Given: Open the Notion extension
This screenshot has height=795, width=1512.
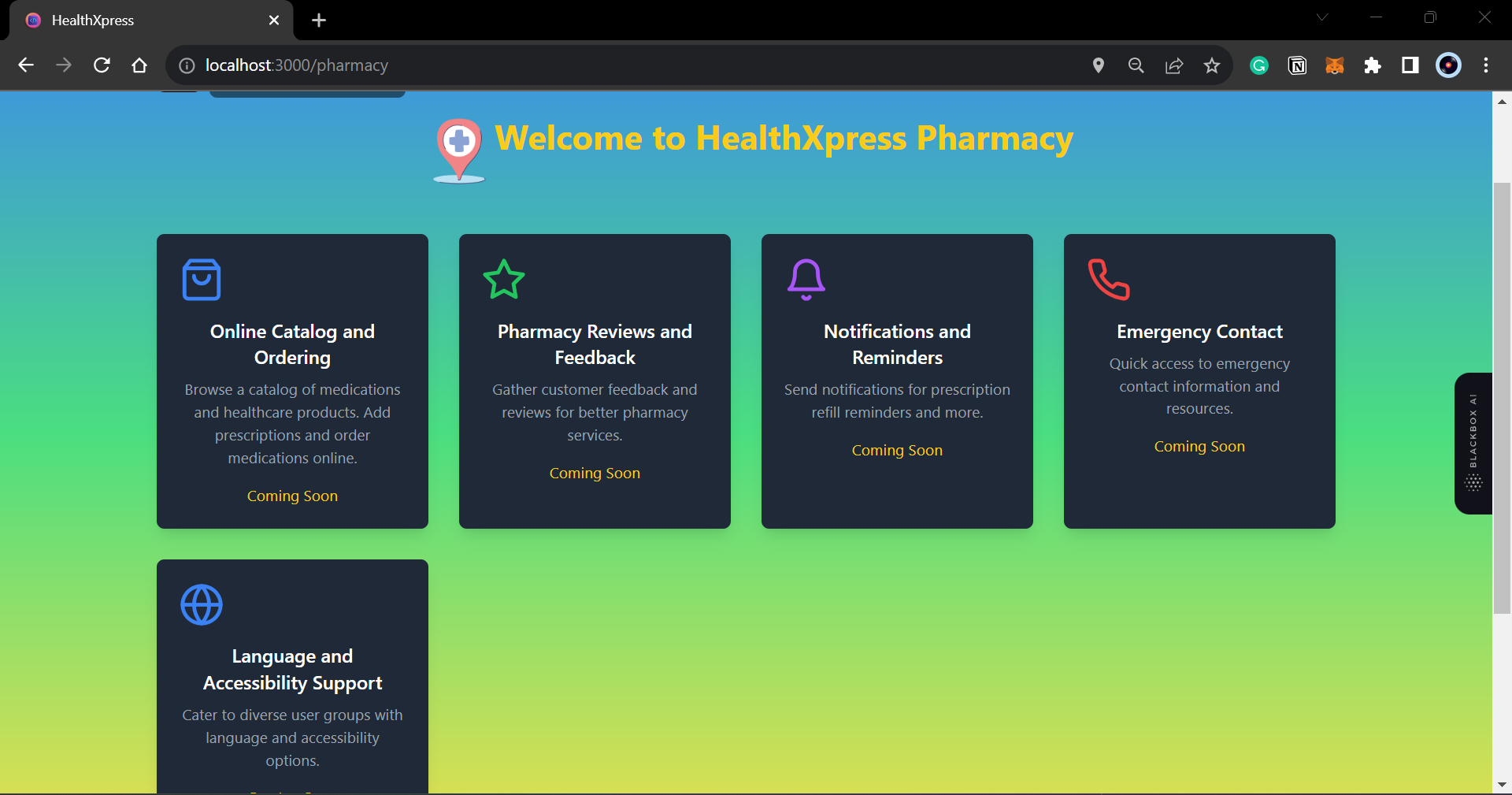Looking at the screenshot, I should 1297,65.
